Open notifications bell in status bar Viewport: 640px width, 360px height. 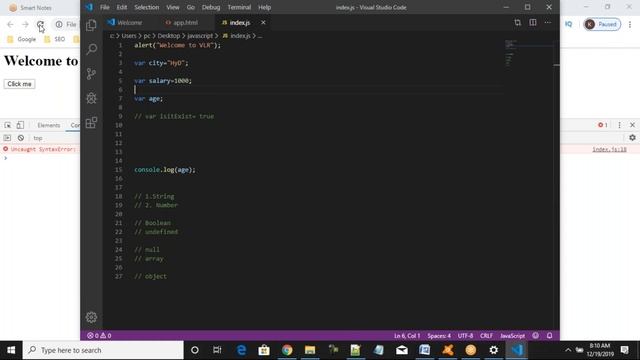click(549, 336)
